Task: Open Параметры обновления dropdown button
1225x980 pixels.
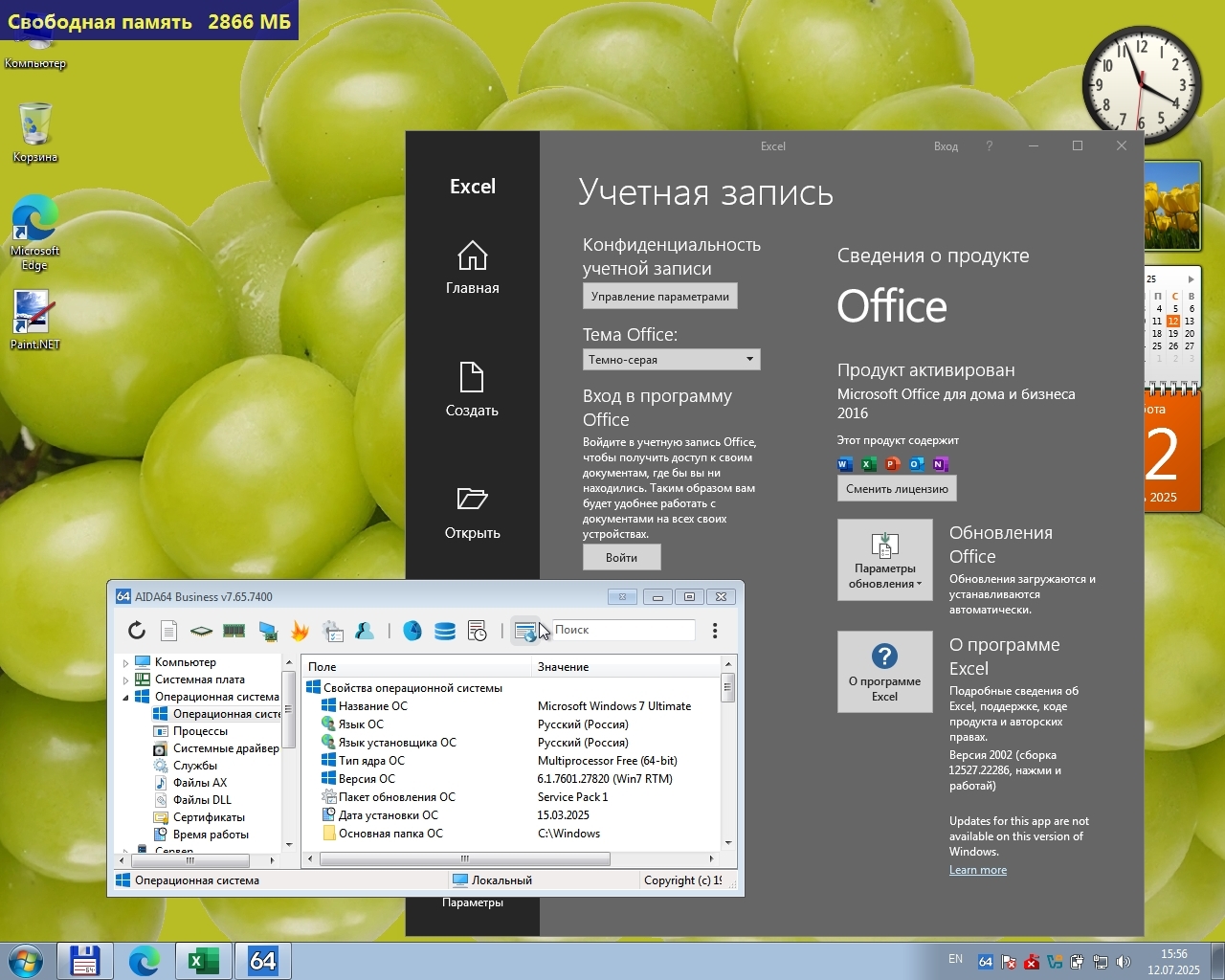Action: tap(884, 560)
